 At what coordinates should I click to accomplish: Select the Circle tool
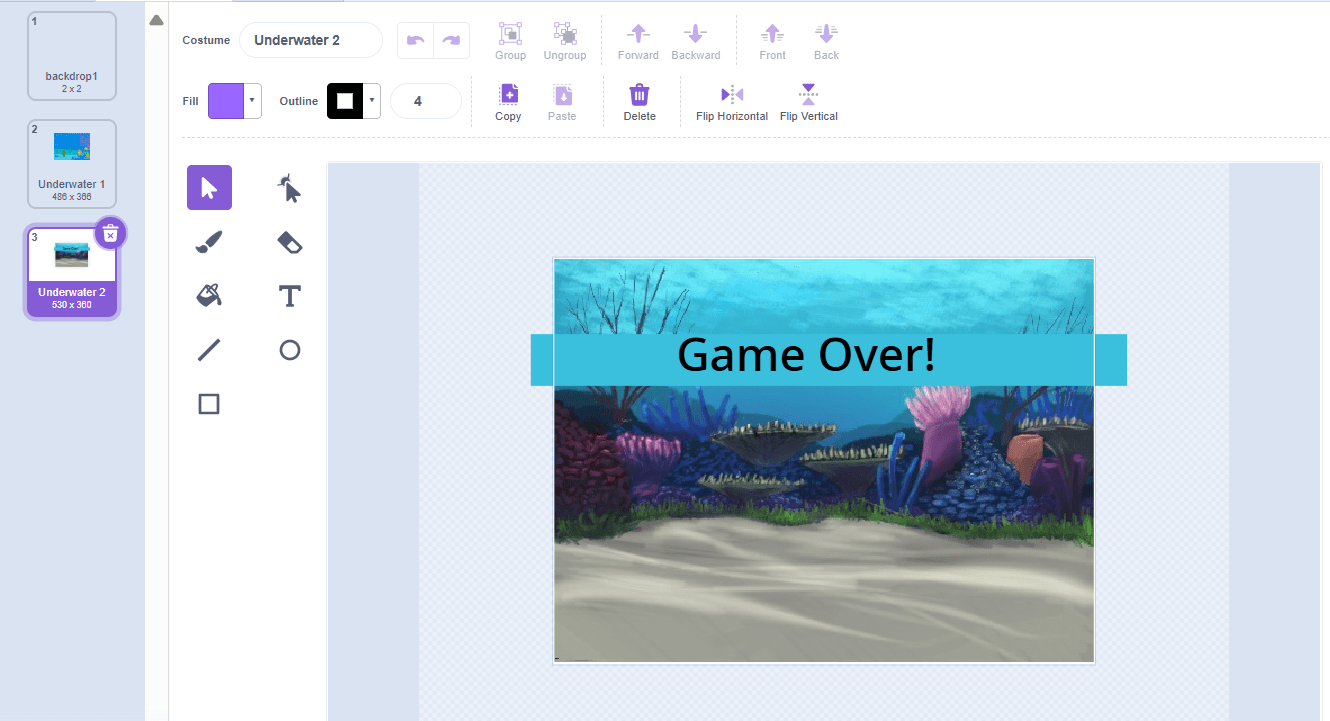coord(289,349)
